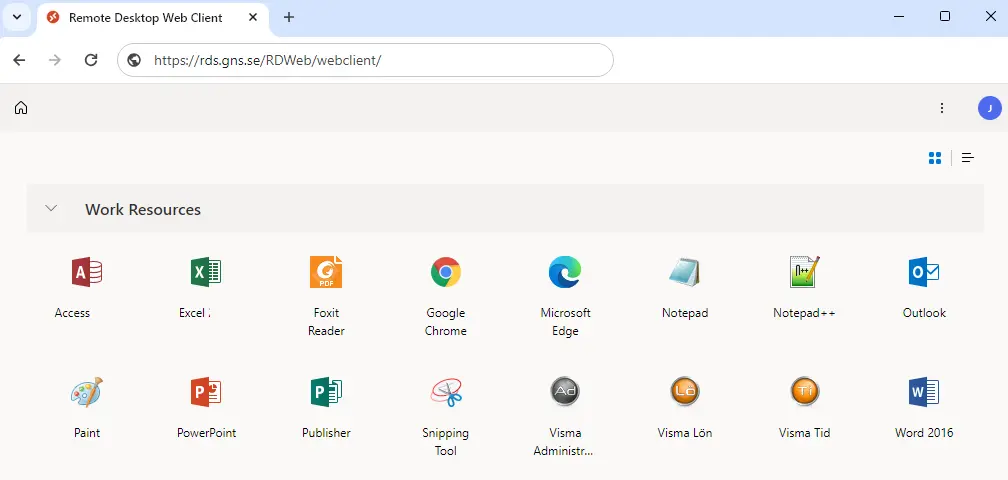Click the Snipping Tool label text
This screenshot has width=1008, height=480.
click(446, 442)
